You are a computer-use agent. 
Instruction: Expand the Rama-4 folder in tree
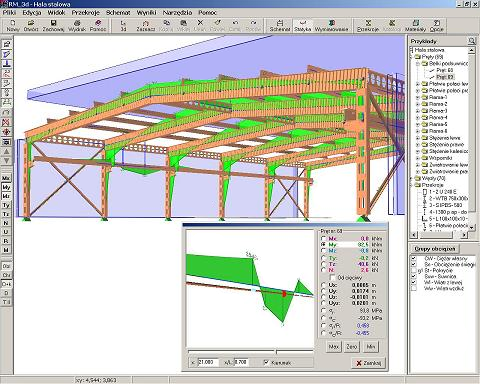pos(418,118)
